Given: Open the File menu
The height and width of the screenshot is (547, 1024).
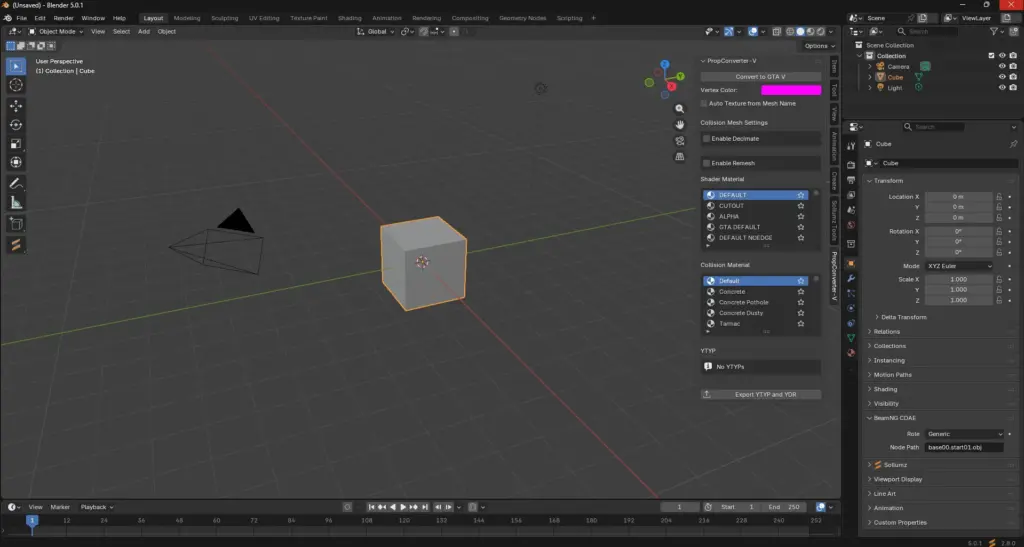Looking at the screenshot, I should (22, 18).
